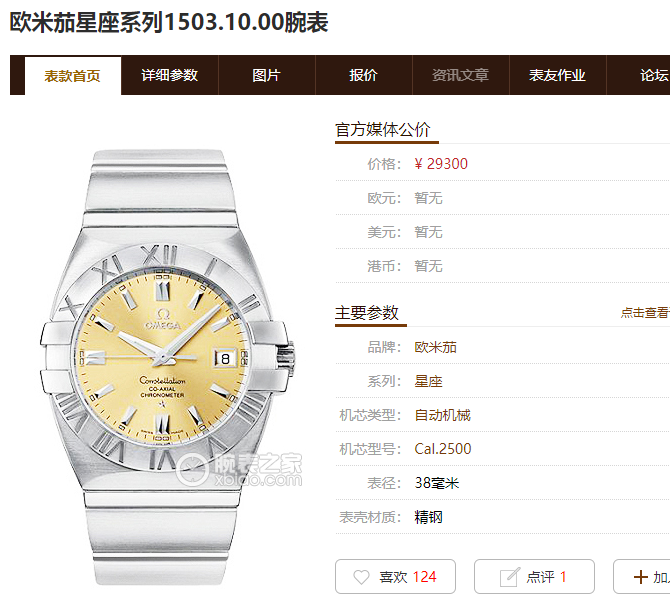This screenshot has width=670, height=605.
Task: Open the 图片 tab
Action: 267,75
